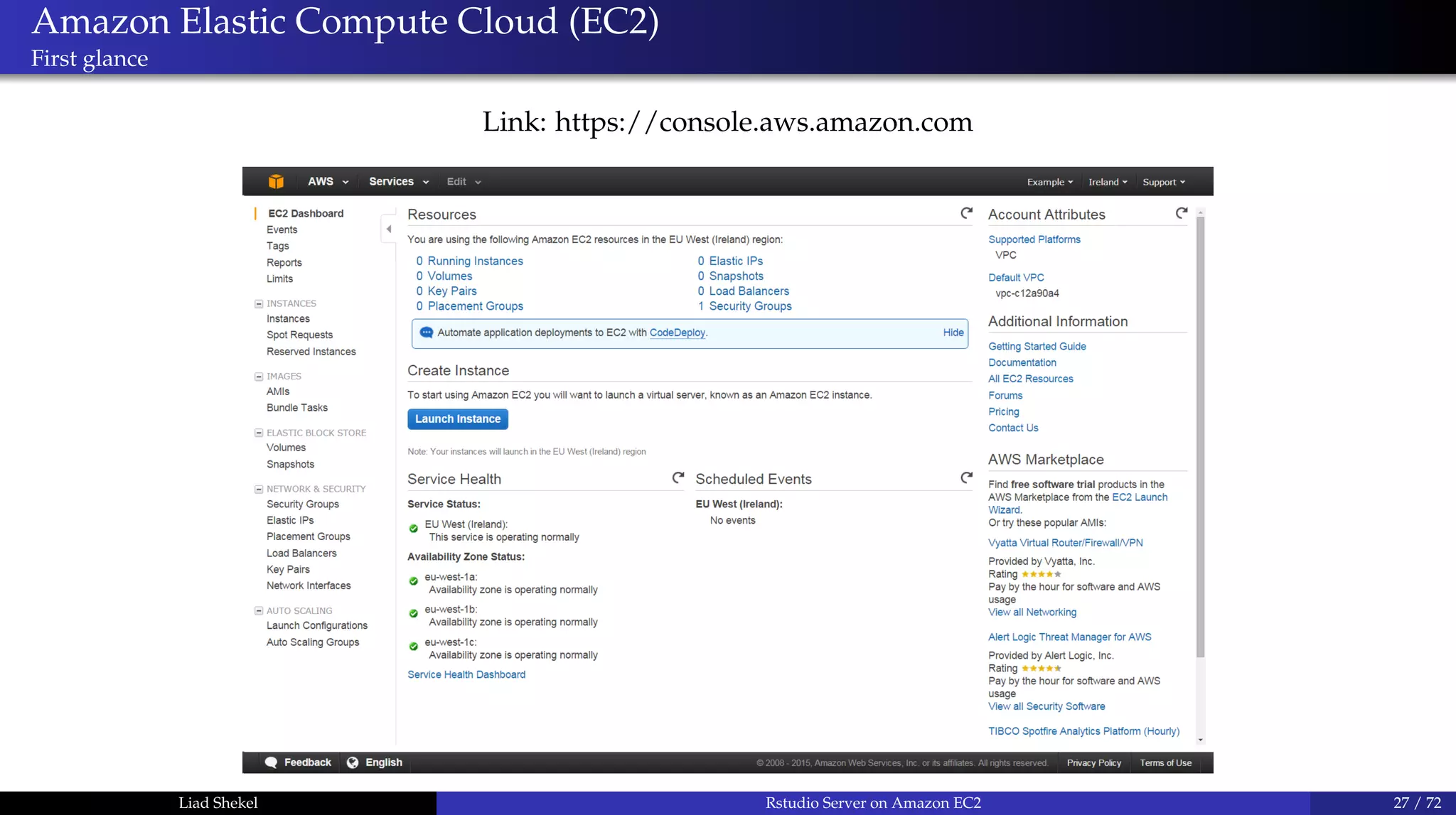Open Reports in the sidebar

click(x=284, y=262)
